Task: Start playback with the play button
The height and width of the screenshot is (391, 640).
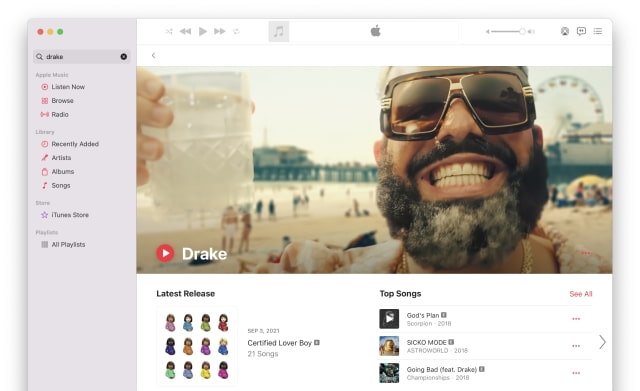Action: [202, 31]
